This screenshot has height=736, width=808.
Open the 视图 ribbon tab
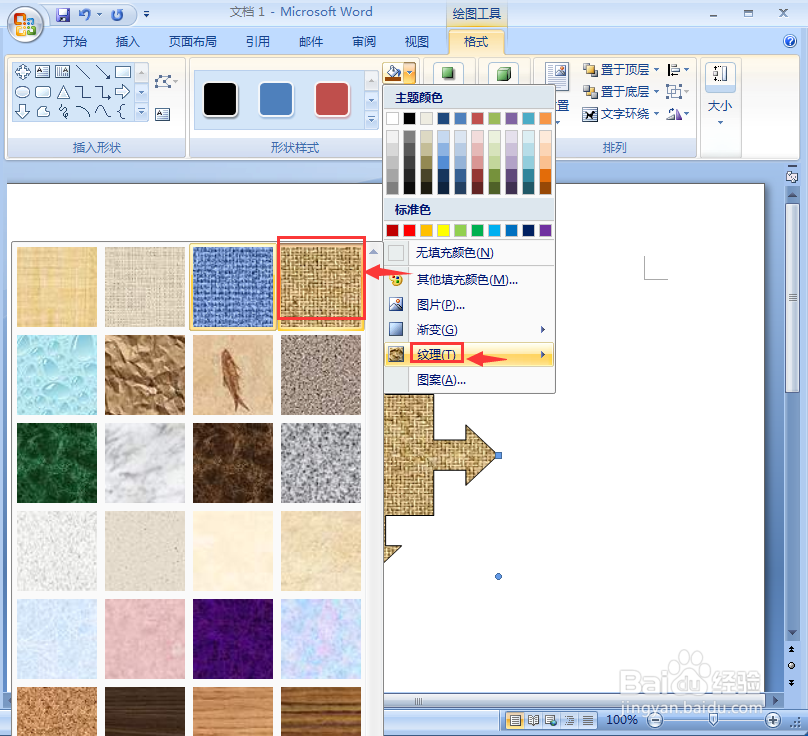(416, 41)
